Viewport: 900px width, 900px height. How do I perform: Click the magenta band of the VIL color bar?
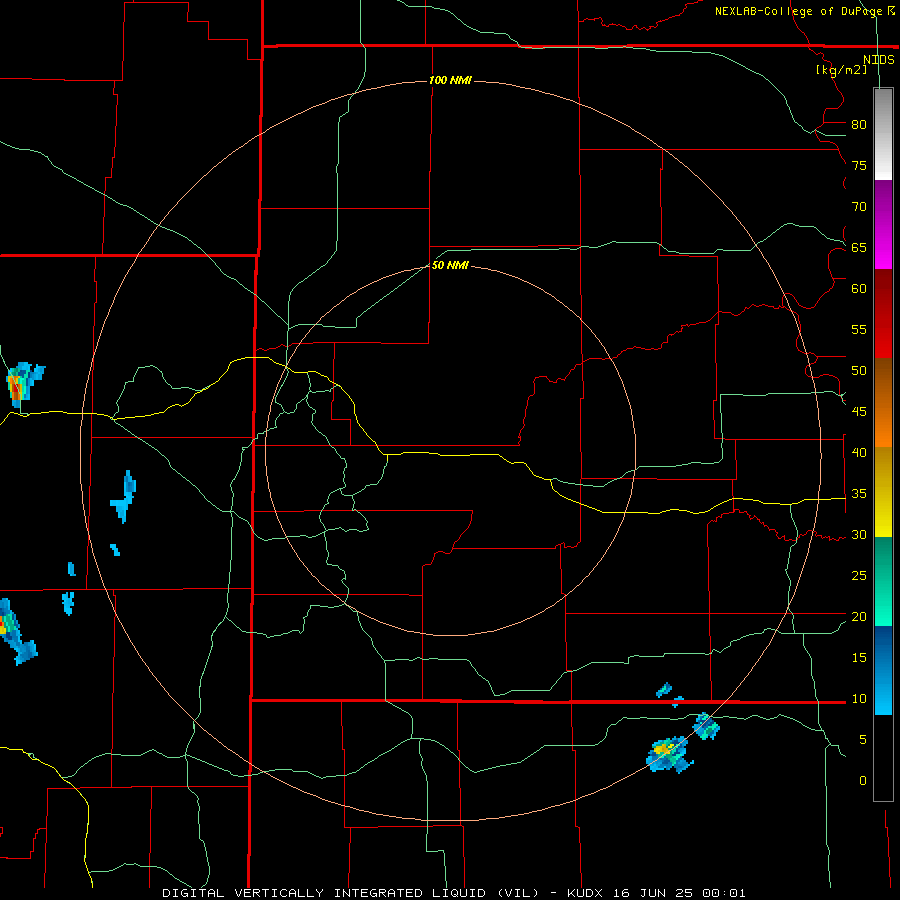point(883,225)
